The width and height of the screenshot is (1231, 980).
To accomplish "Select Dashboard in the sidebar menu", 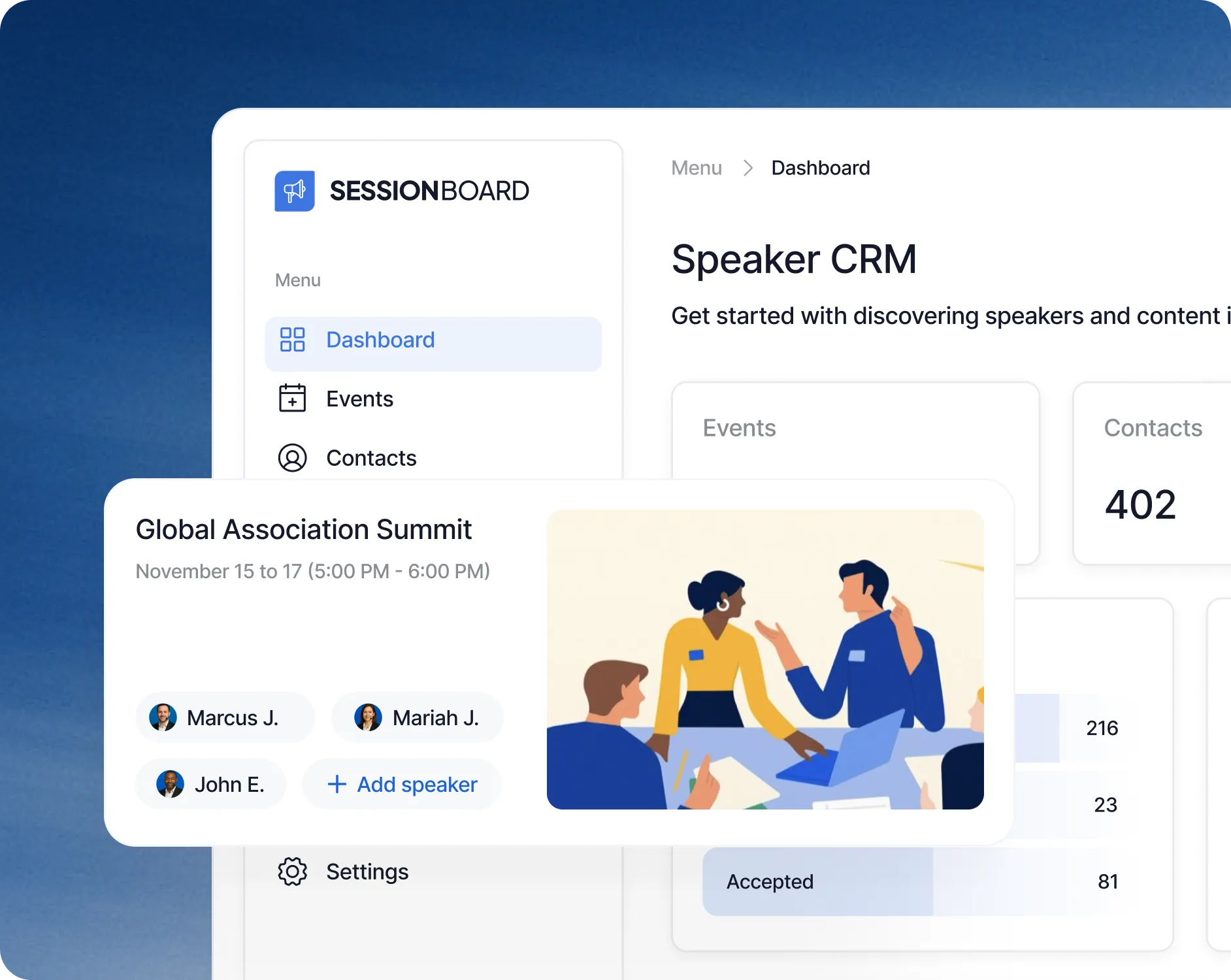I will (x=380, y=340).
